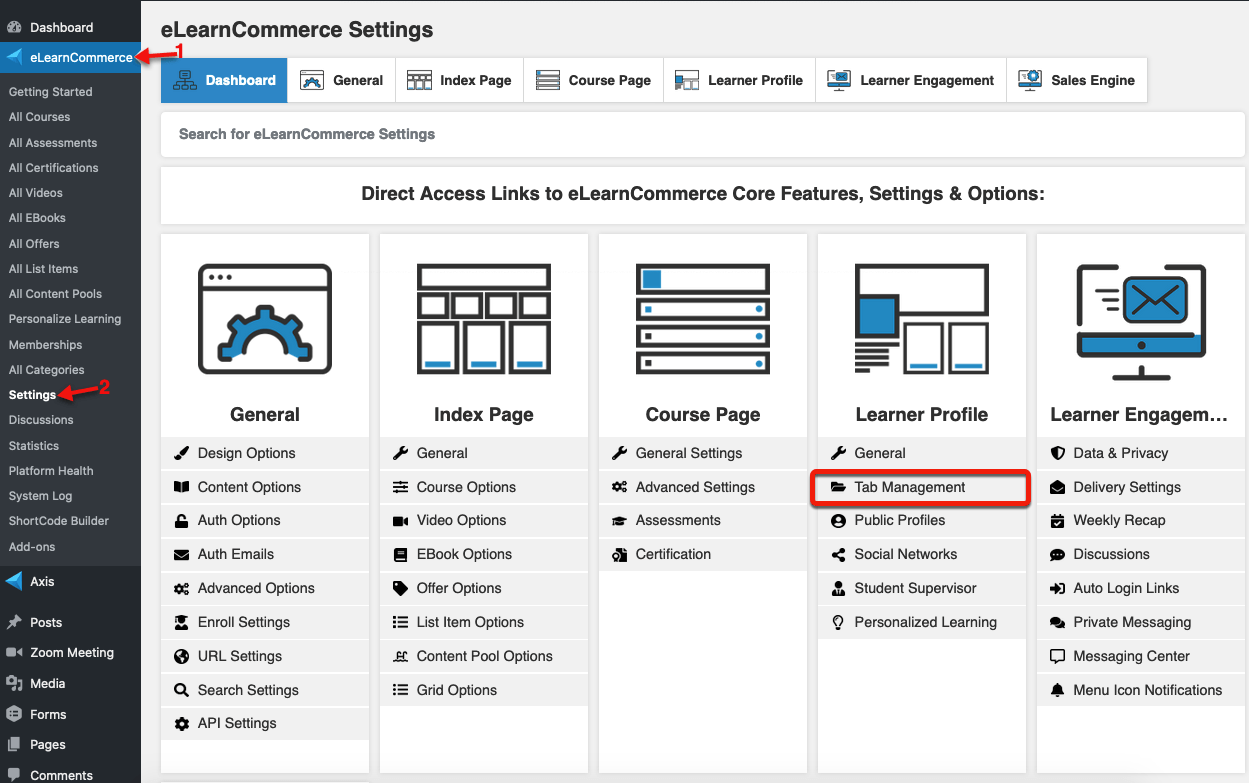Open General Settings under Course Page
1249x783 pixels.
(x=703, y=453)
